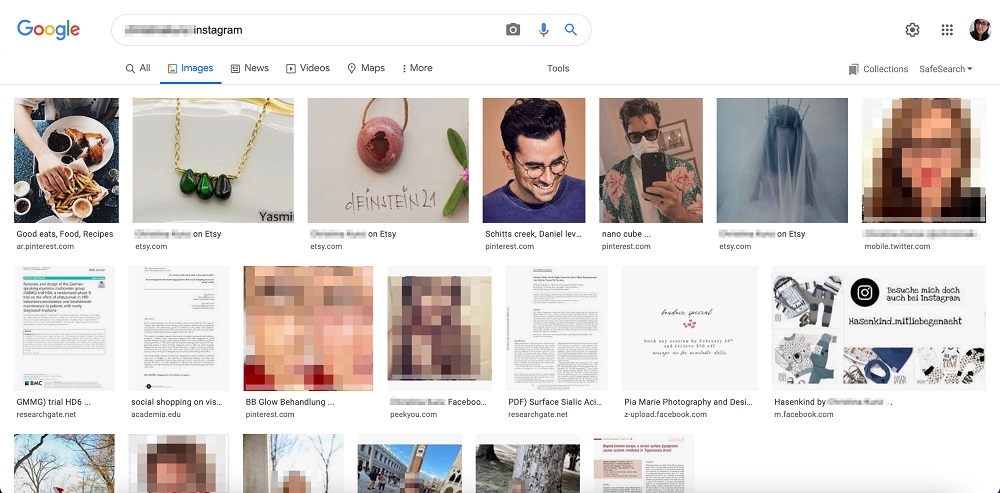Open the account profile avatar
Viewport: 1000px width, 493px height.
[980, 30]
